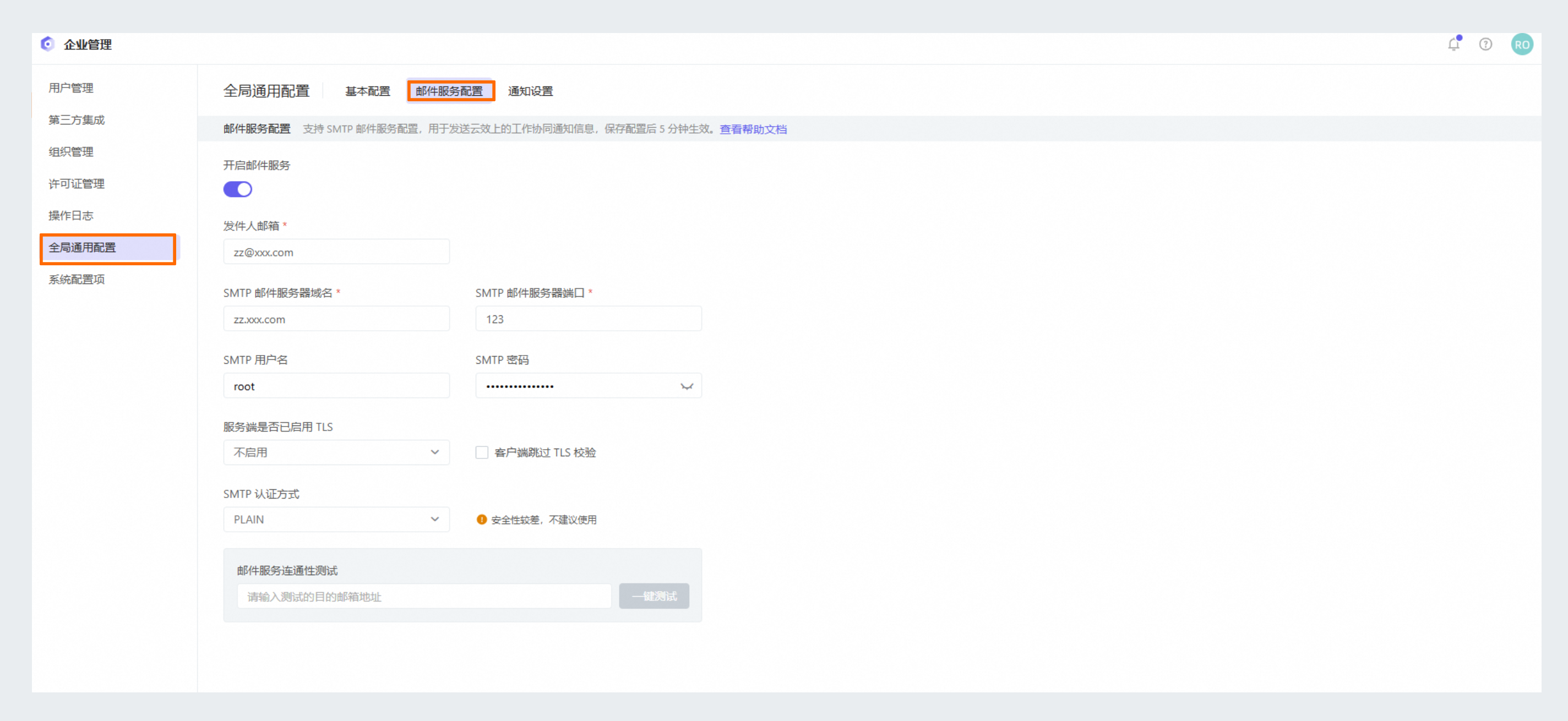Click the 全局通用配置 page heading
1568x721 pixels.
point(266,91)
